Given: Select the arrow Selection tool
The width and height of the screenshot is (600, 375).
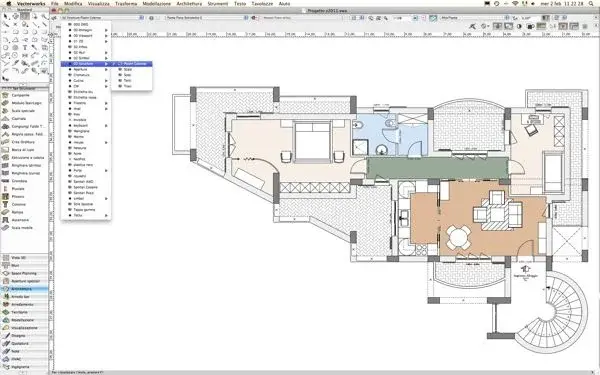Looking at the screenshot, I should (x=5, y=16).
